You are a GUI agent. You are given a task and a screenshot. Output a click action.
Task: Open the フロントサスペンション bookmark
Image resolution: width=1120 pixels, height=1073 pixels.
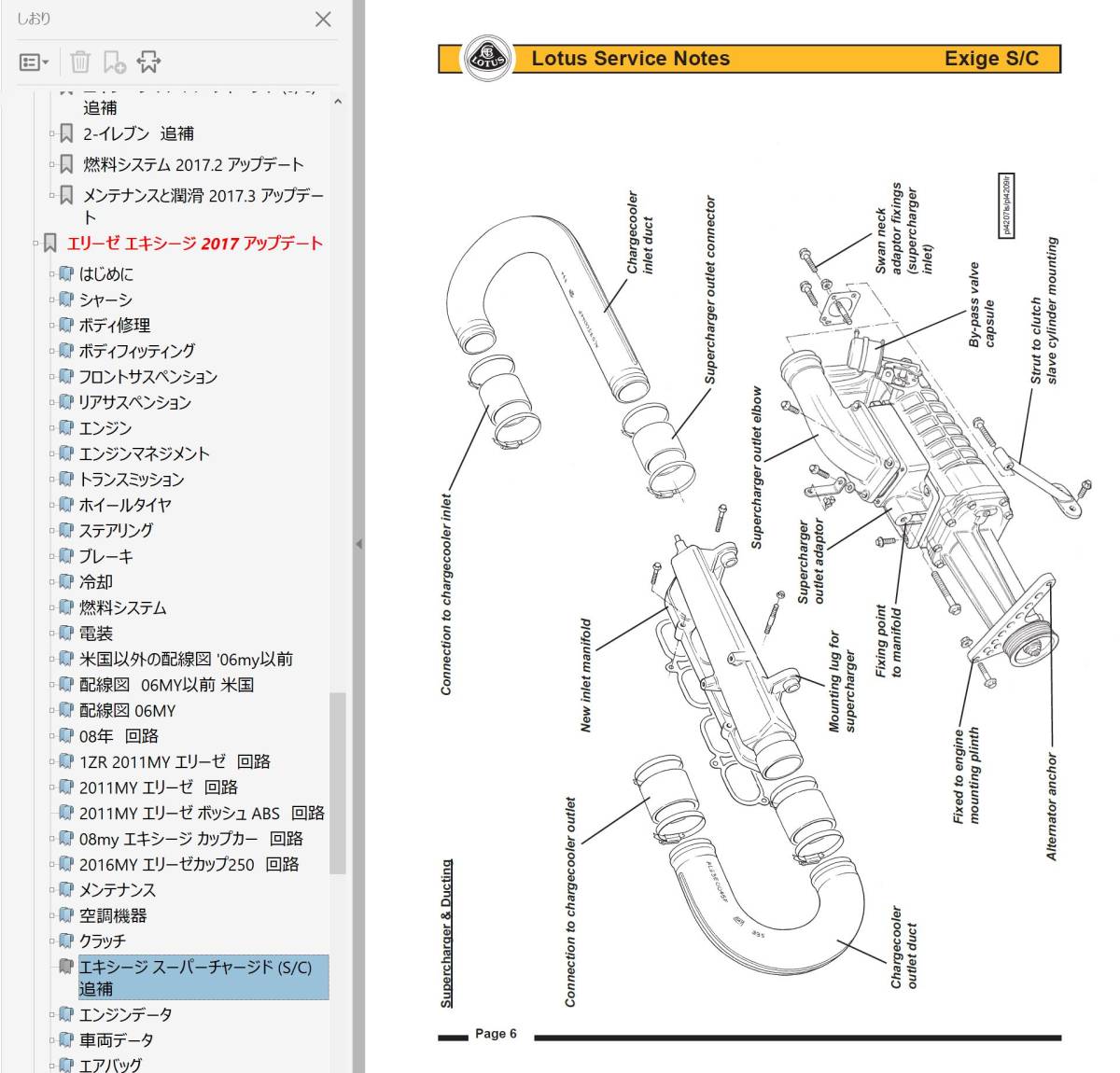pos(147,377)
